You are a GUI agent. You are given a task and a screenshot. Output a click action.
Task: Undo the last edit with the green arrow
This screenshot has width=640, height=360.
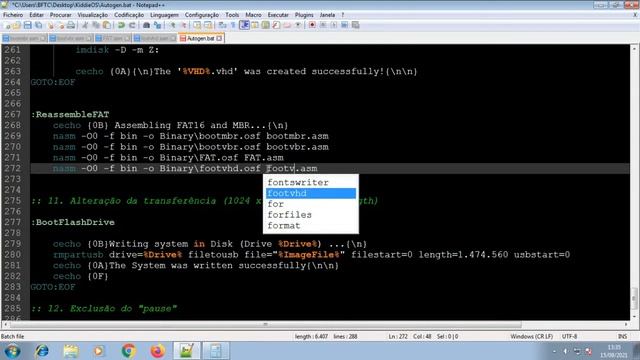coord(121,25)
